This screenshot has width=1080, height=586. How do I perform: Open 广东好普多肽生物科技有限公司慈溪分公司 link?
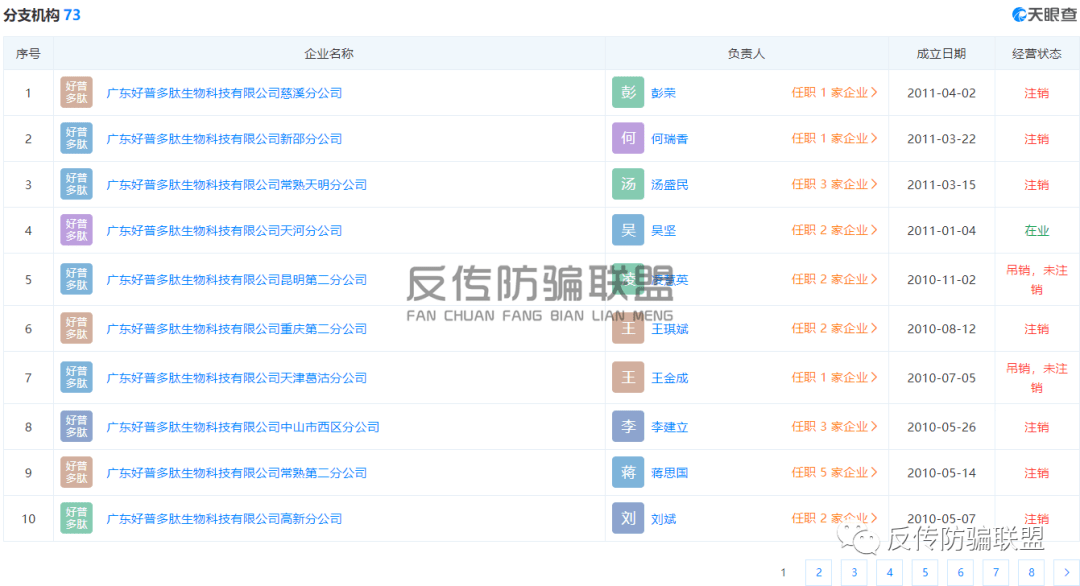[224, 93]
